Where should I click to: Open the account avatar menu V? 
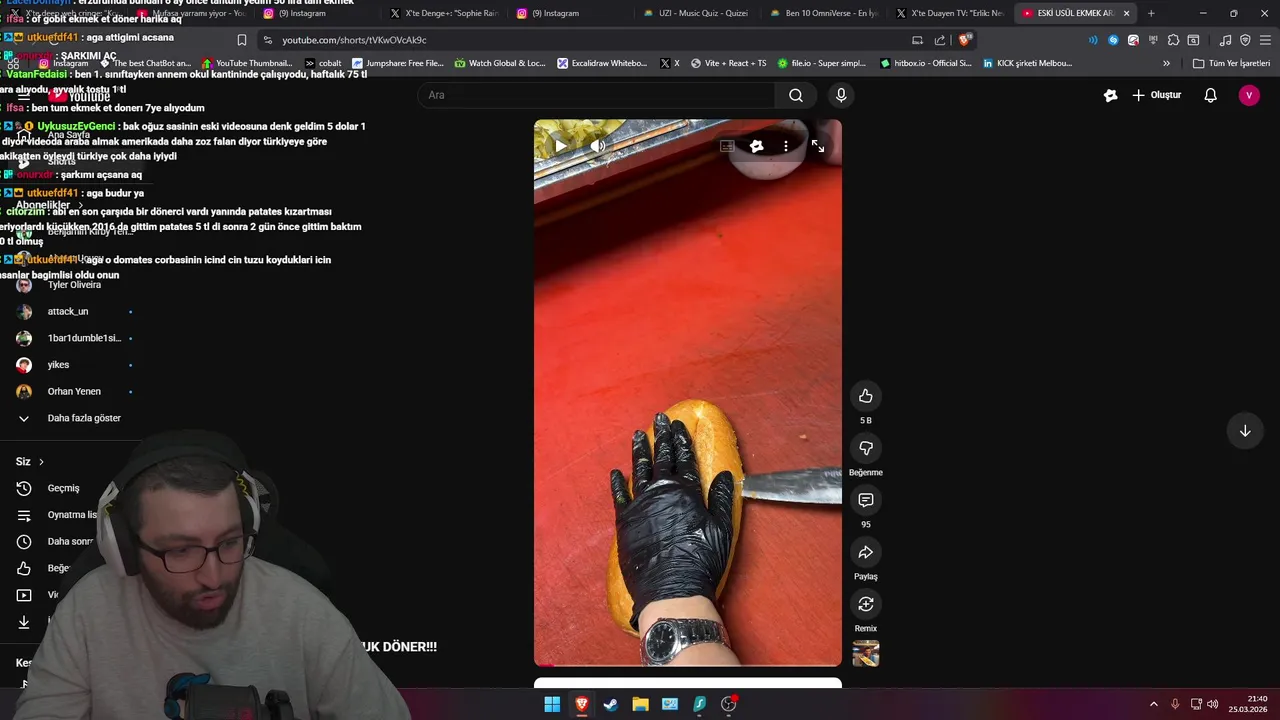coord(1249,95)
